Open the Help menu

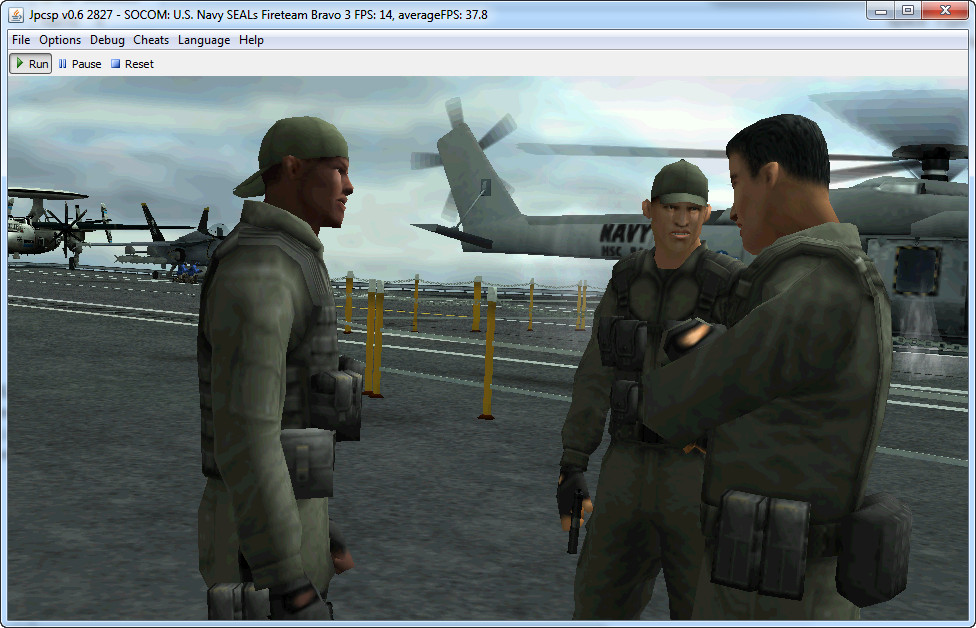[251, 40]
